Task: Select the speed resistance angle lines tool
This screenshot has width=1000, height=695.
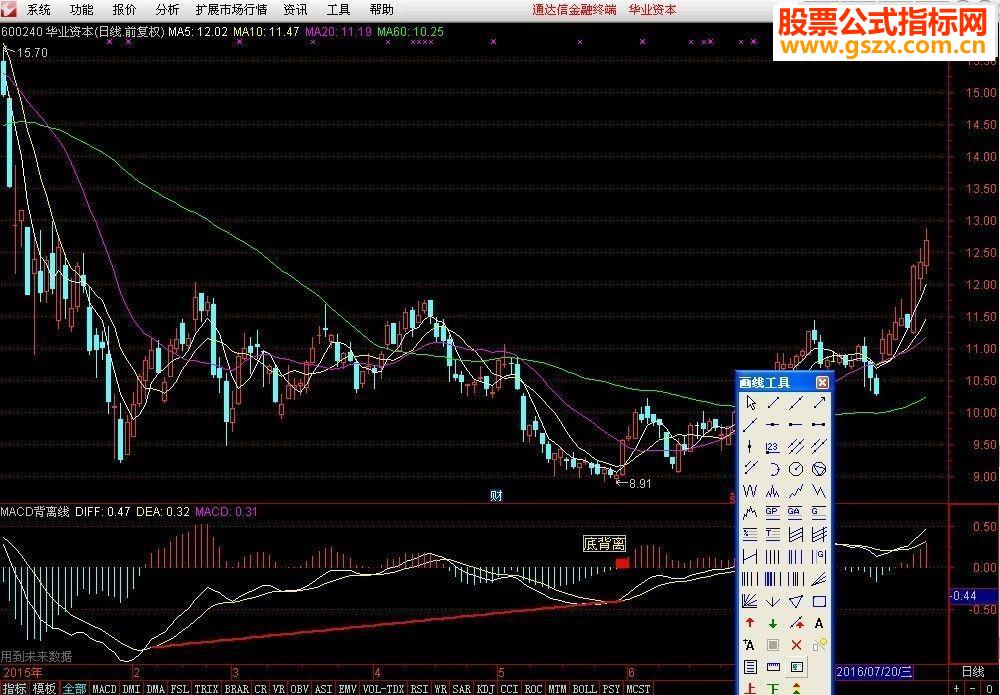Action: pos(820,578)
